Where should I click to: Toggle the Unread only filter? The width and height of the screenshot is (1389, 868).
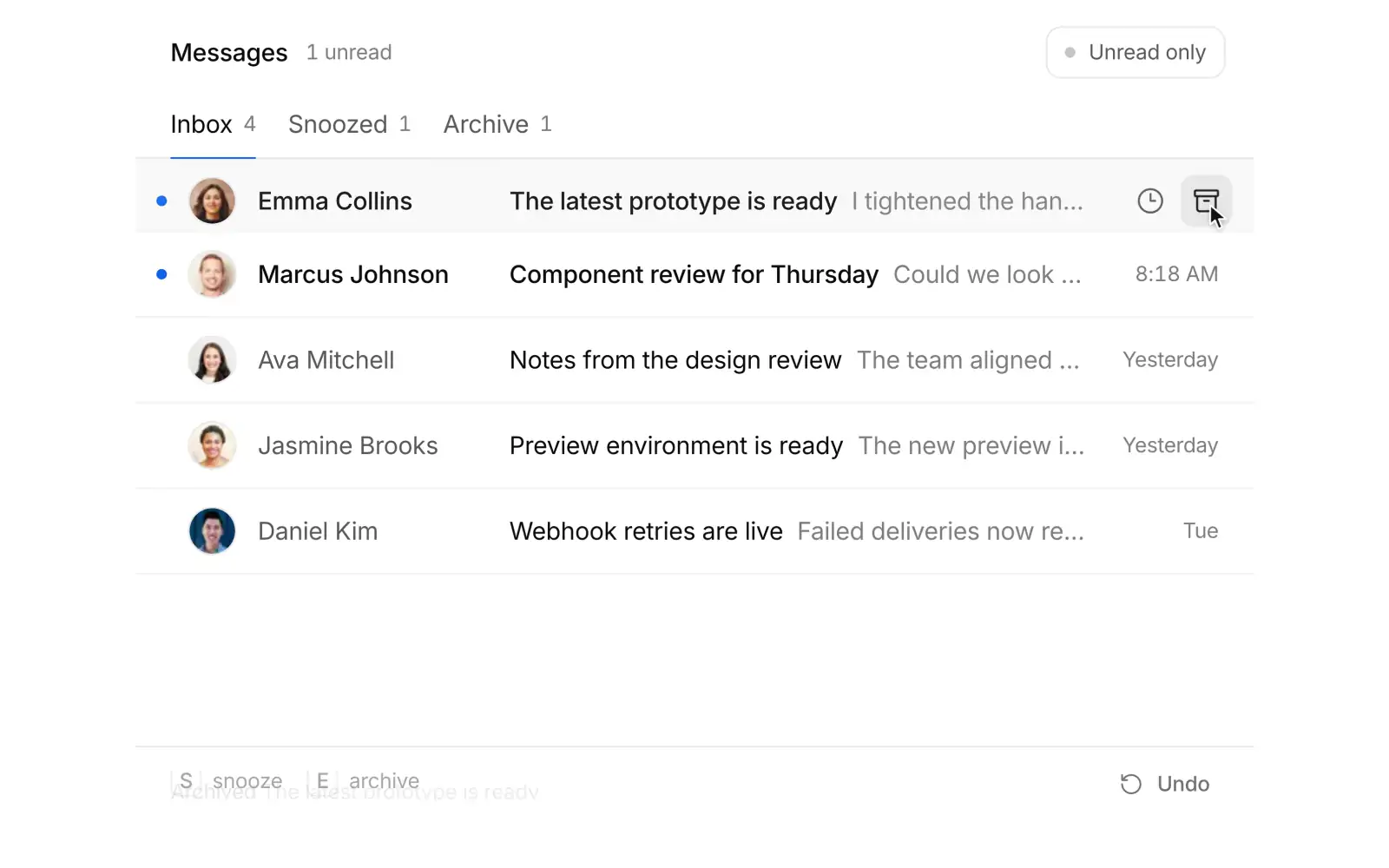(x=1136, y=52)
